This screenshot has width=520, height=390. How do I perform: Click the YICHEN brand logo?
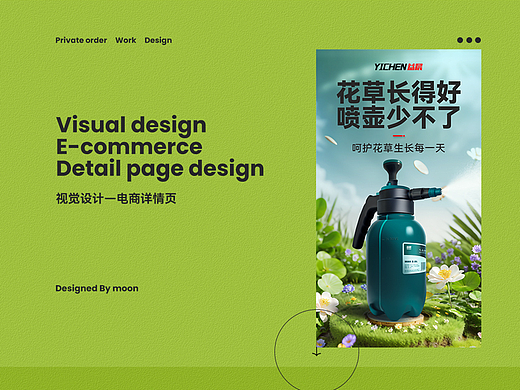(x=398, y=67)
